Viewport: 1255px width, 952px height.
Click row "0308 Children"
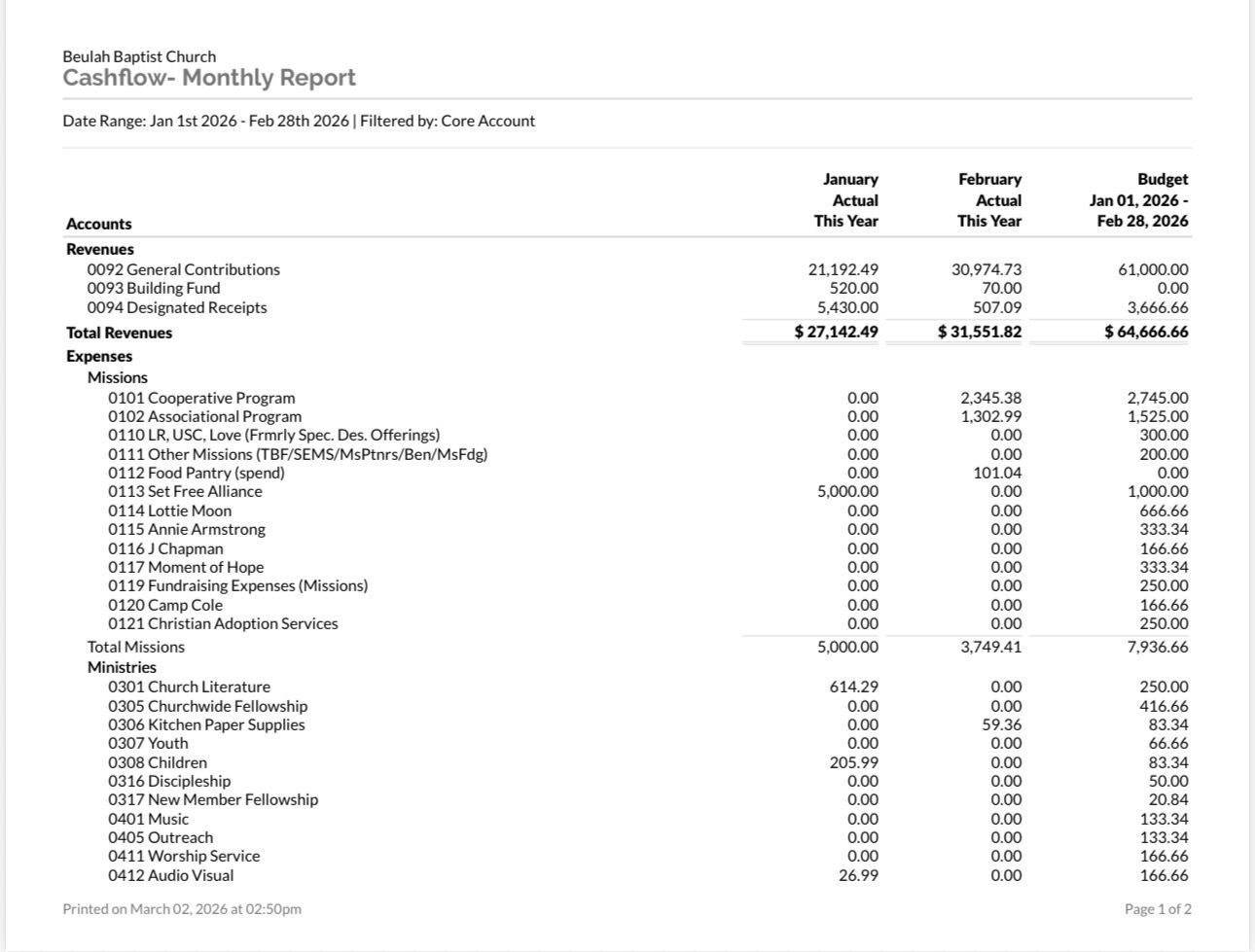pos(627,762)
